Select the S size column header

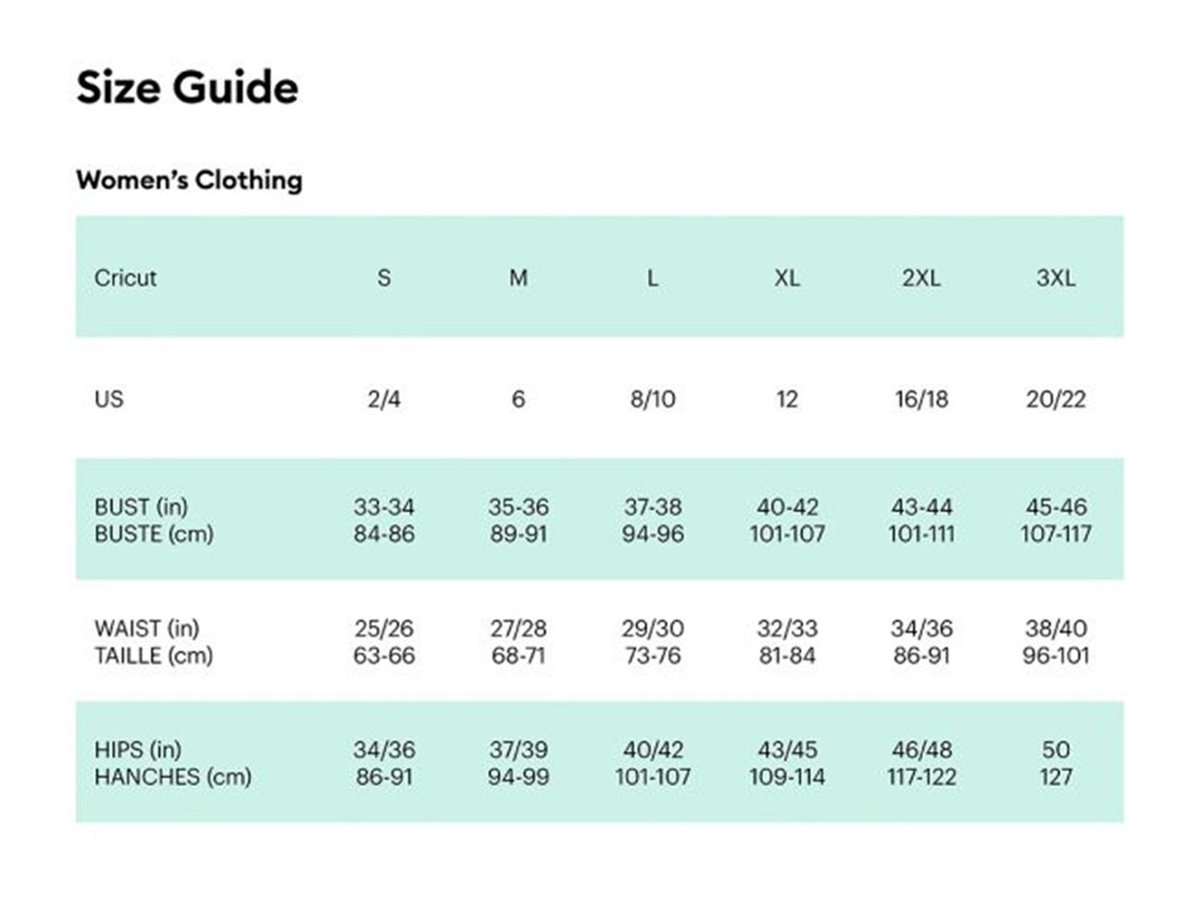384,279
